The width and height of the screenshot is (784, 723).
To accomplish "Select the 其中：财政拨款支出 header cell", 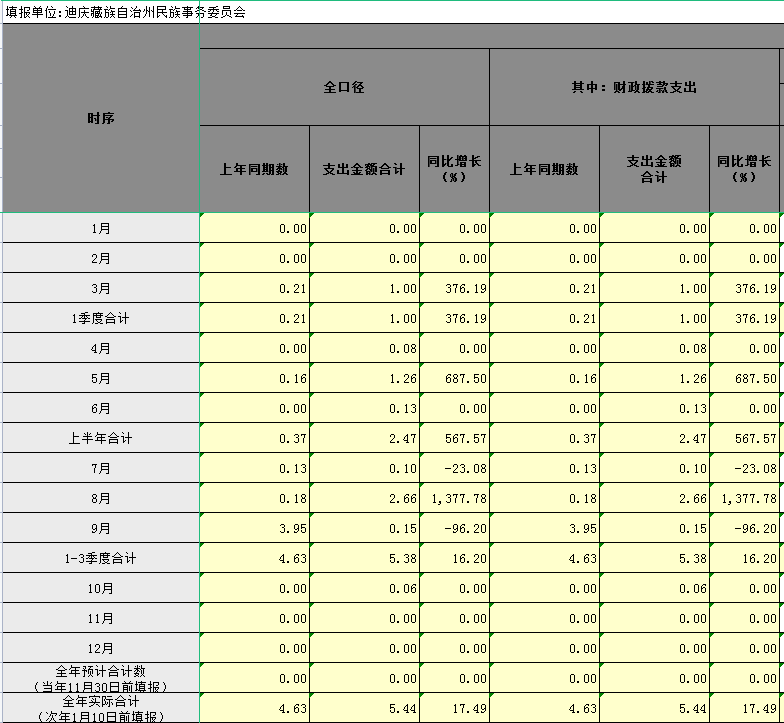I will pos(627,87).
